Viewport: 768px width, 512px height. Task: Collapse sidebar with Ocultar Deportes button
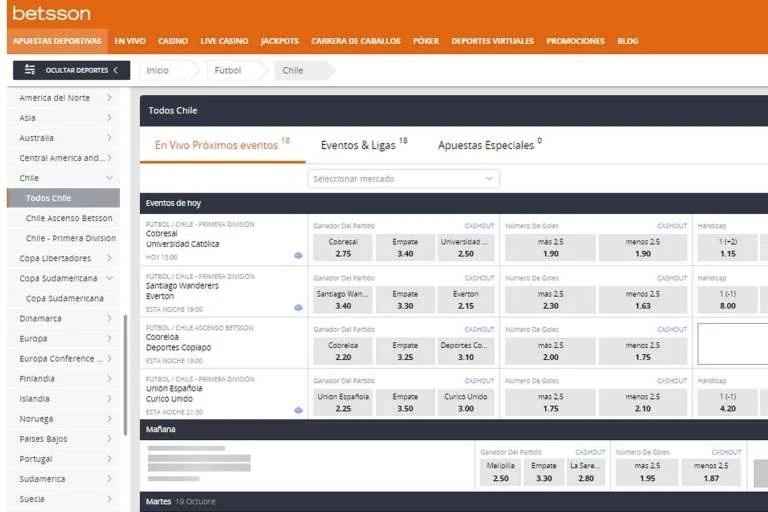(72, 70)
